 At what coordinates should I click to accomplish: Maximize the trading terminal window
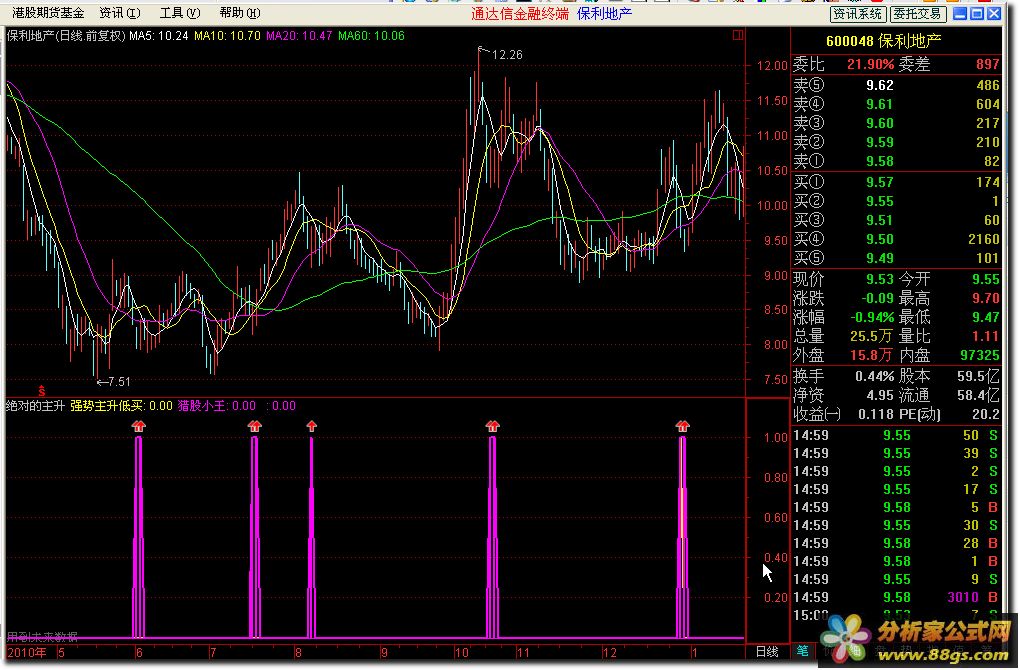click(x=976, y=14)
